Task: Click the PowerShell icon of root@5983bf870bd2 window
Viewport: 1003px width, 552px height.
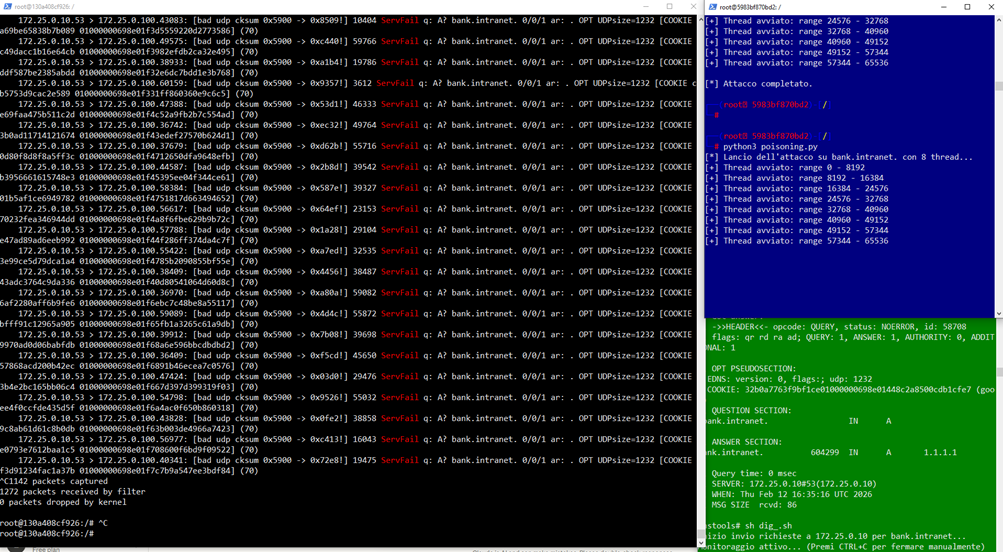Action: (712, 6)
